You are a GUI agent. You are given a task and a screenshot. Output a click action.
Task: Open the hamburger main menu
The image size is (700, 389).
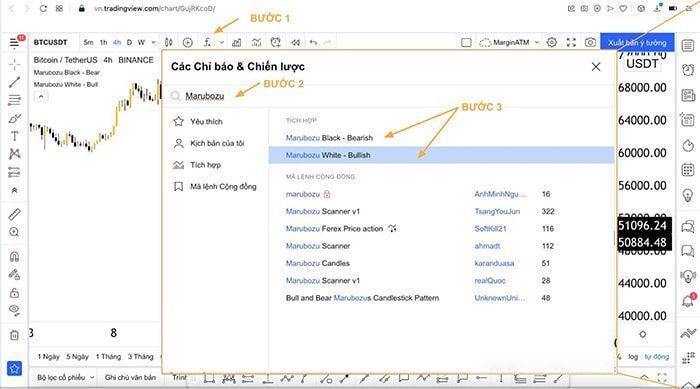(14, 42)
